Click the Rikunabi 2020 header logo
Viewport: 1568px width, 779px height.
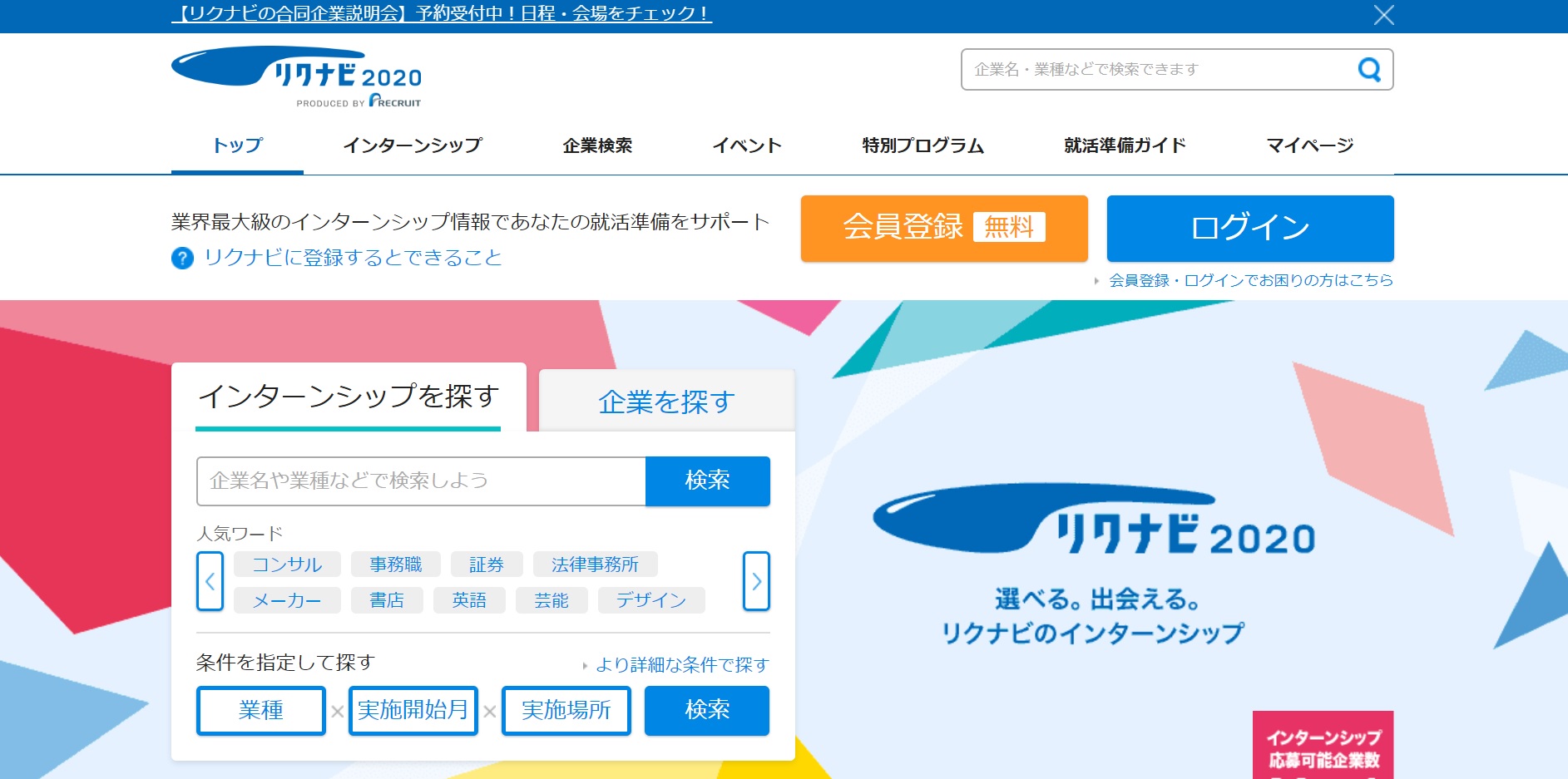click(x=296, y=76)
